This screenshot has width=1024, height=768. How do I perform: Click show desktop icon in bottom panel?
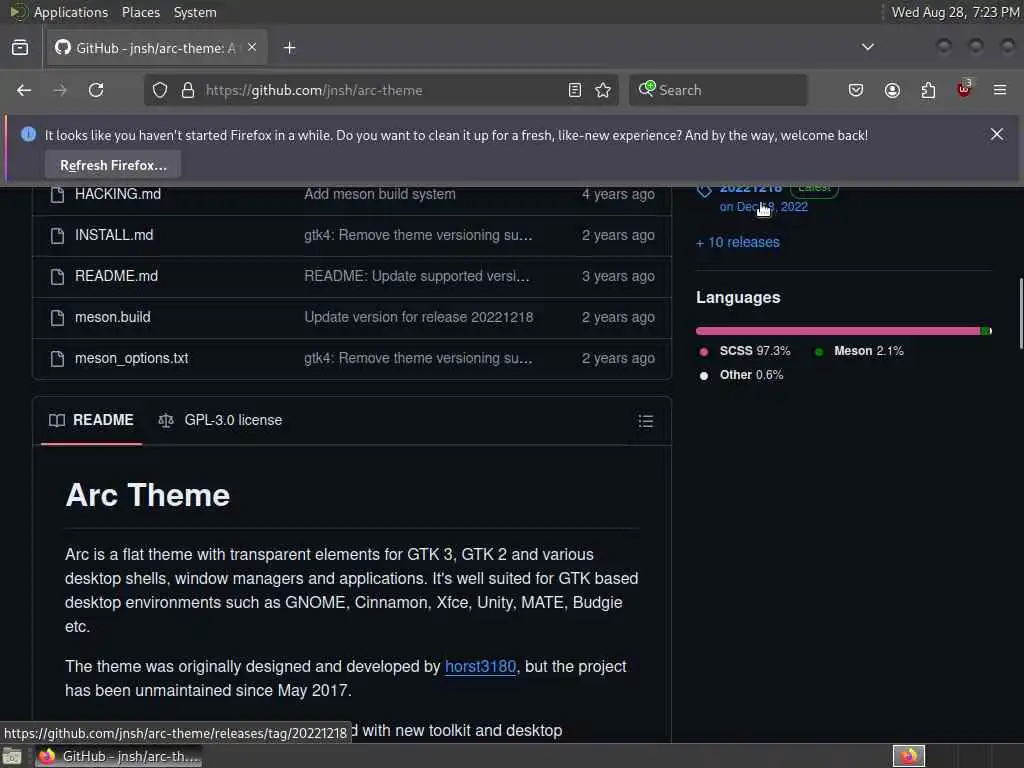coord(12,757)
